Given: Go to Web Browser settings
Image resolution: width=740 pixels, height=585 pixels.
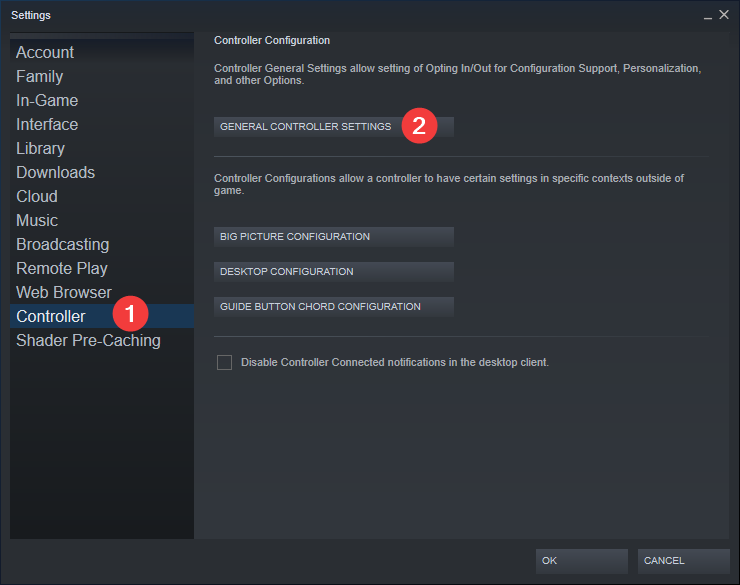Looking at the screenshot, I should [64, 293].
